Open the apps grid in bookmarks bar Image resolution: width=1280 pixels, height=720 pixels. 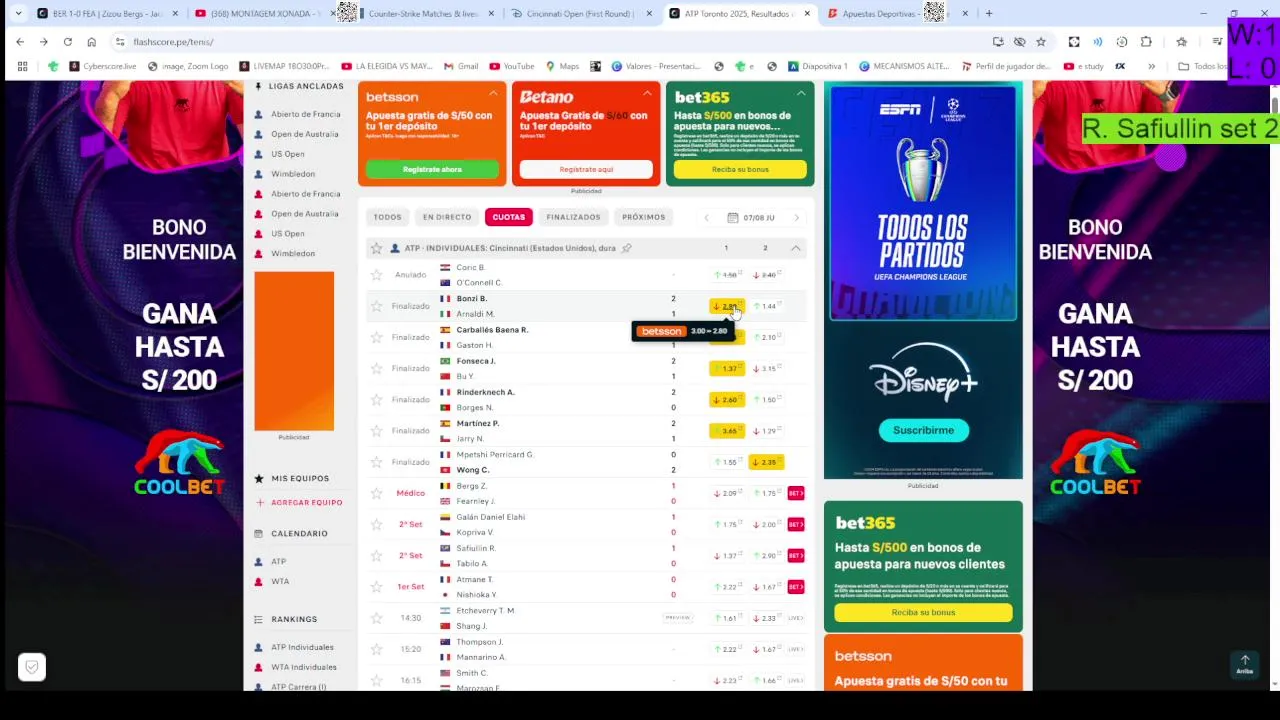[22, 66]
